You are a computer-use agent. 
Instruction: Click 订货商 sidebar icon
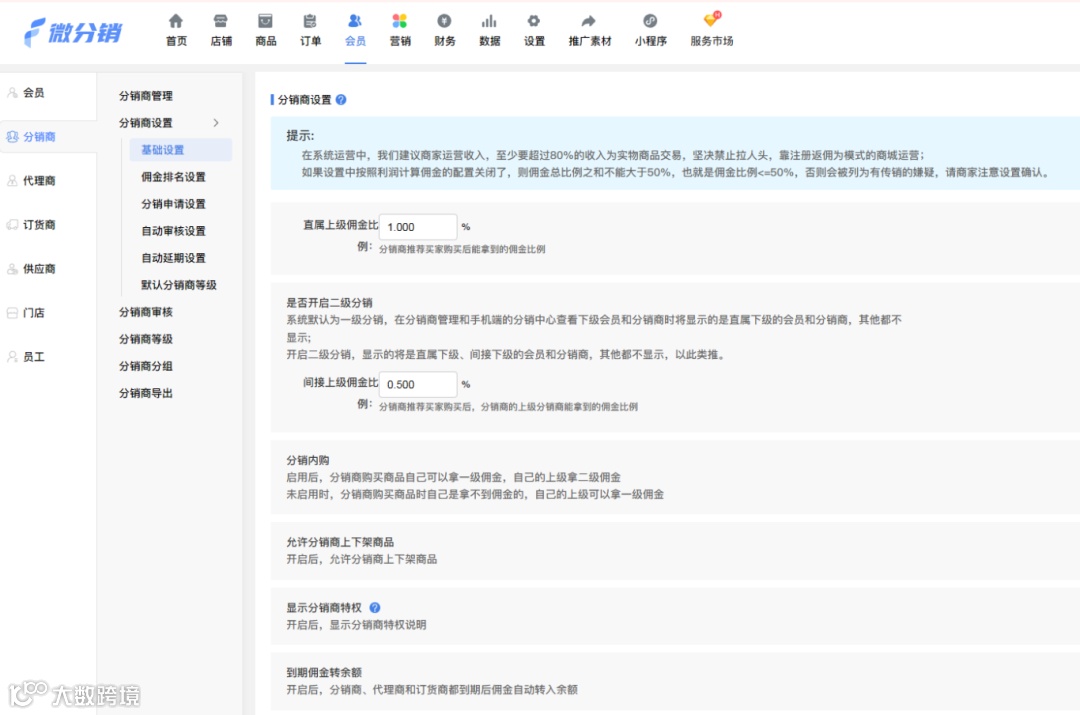click(x=12, y=225)
